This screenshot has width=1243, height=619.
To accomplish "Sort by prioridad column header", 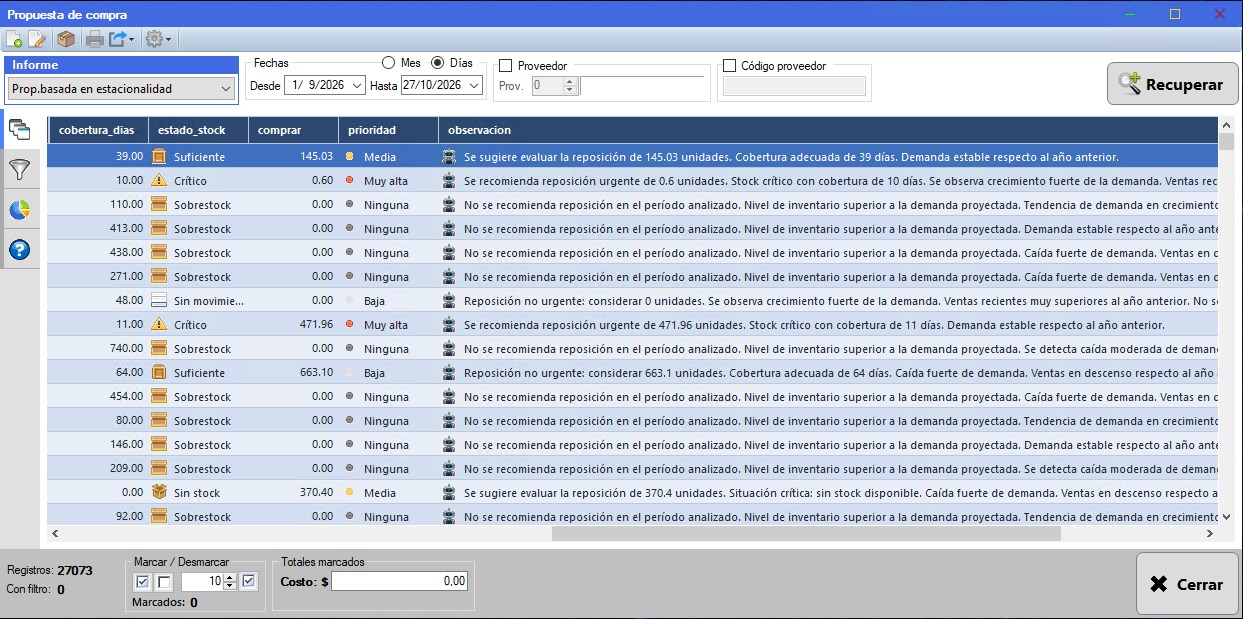I will 388,130.
